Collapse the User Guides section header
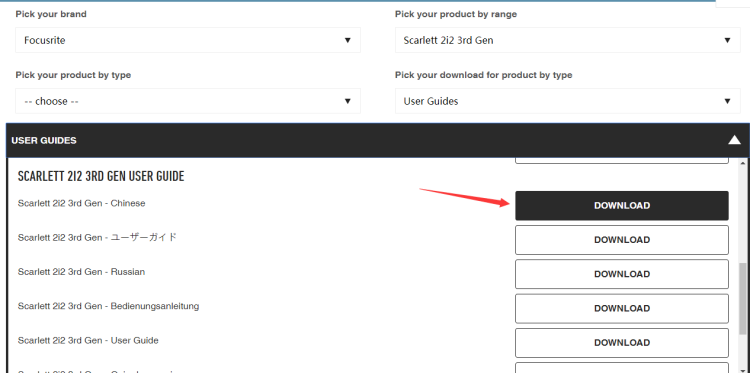The height and width of the screenshot is (373, 750). [377, 141]
